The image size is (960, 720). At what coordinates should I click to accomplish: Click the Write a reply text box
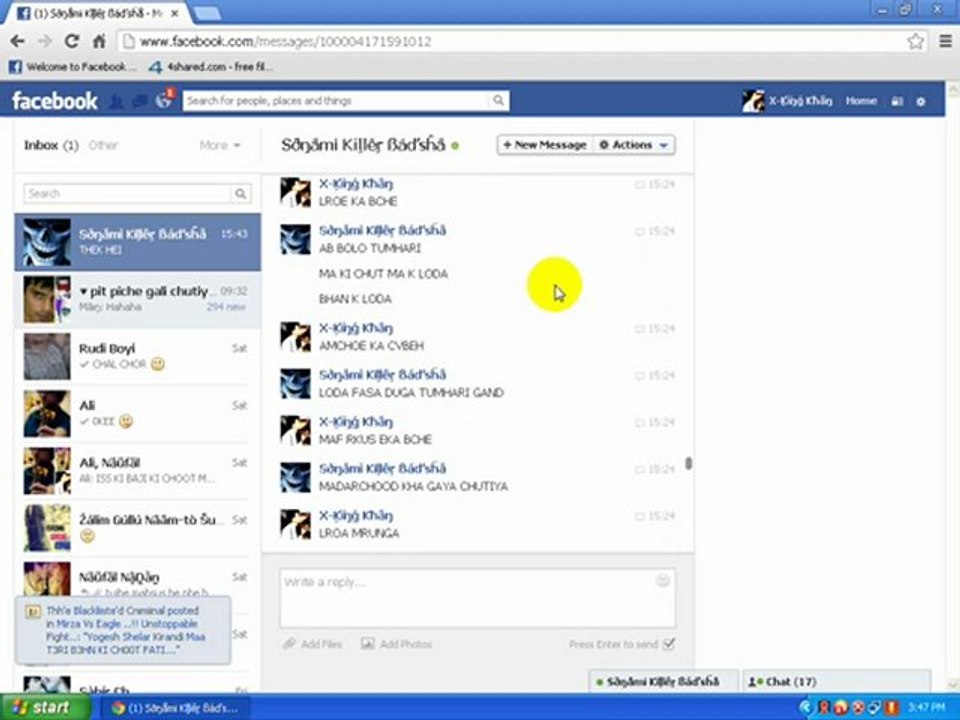tap(478, 598)
